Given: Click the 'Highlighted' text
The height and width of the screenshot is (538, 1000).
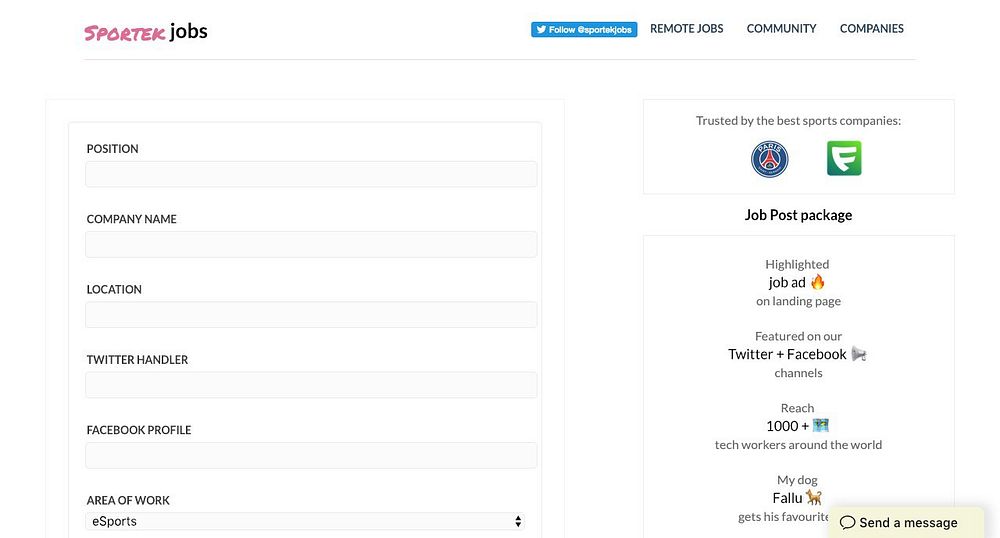Looking at the screenshot, I should pos(797,264).
